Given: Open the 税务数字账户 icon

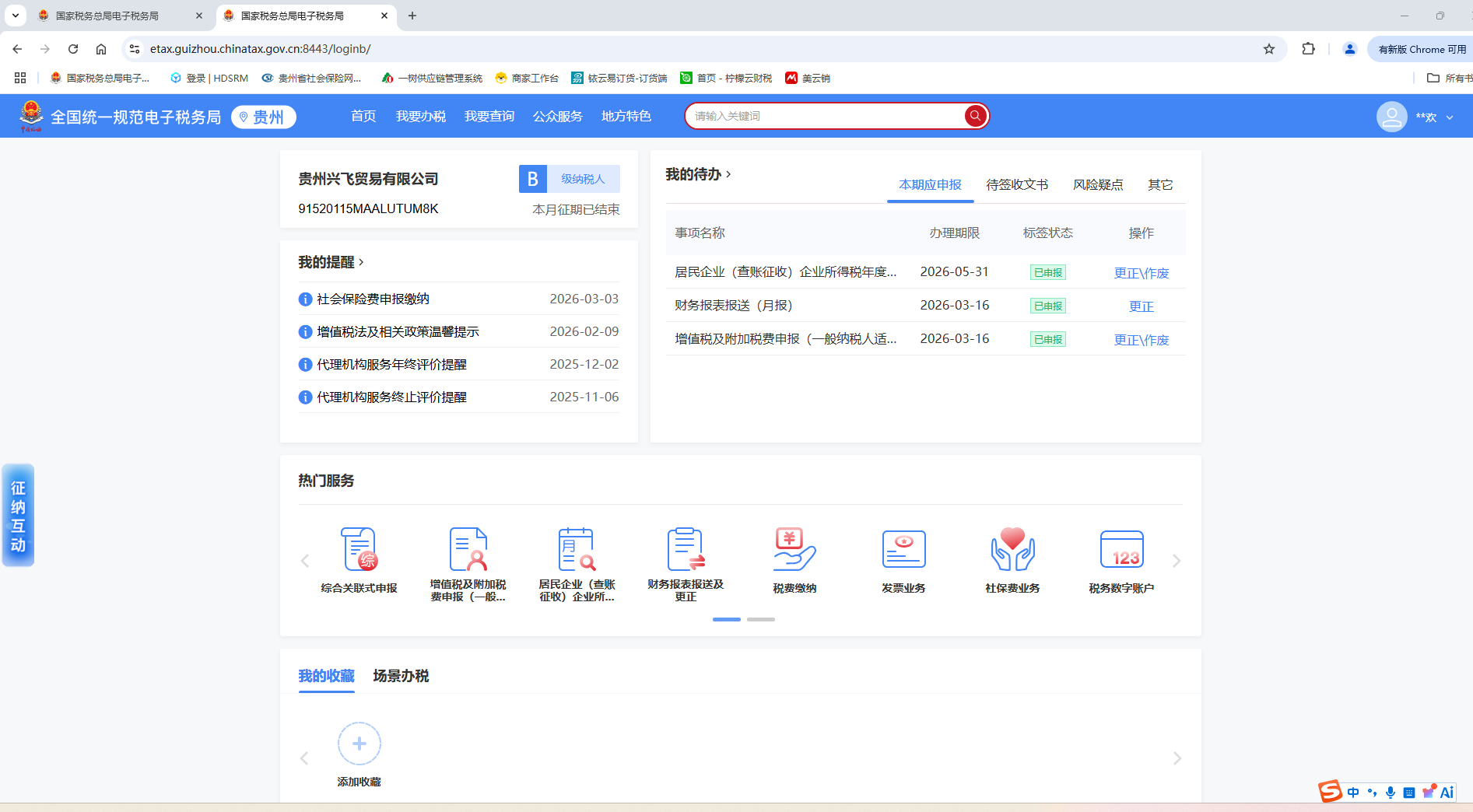Looking at the screenshot, I should [x=1121, y=551].
